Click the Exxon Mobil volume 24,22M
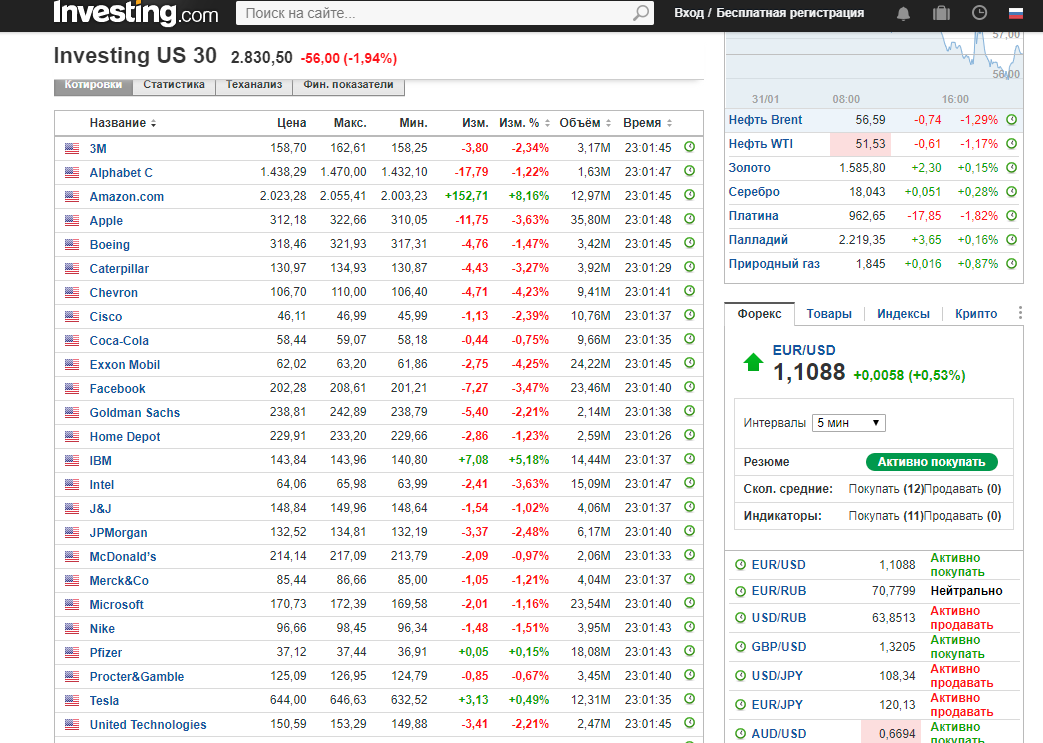Image resolution: width=1043 pixels, height=743 pixels. (x=590, y=364)
